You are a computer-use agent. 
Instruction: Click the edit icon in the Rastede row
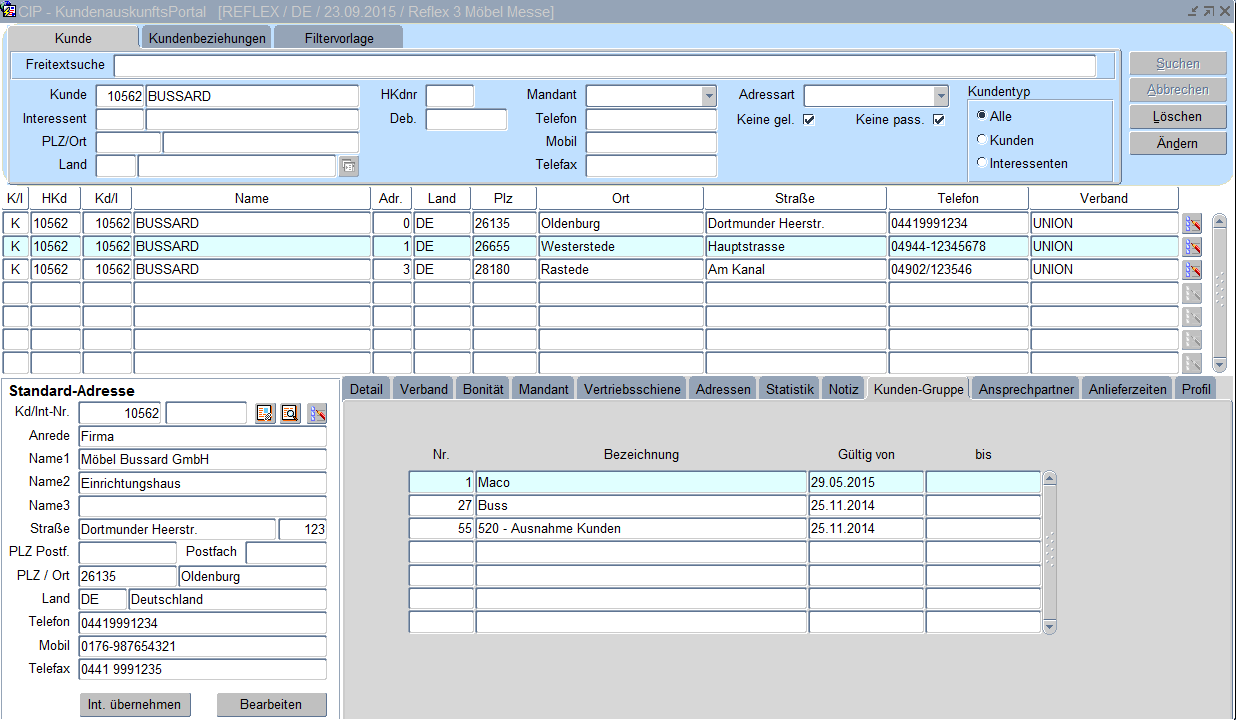1191,270
